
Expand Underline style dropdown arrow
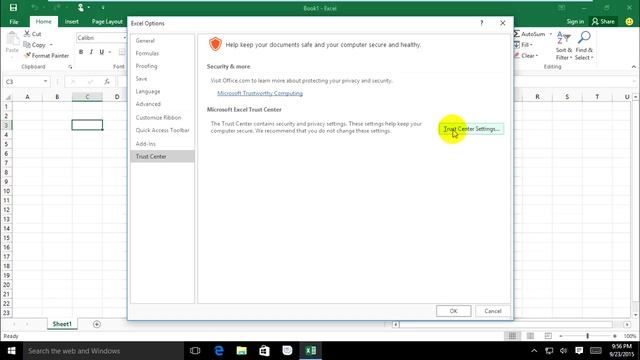(110, 52)
